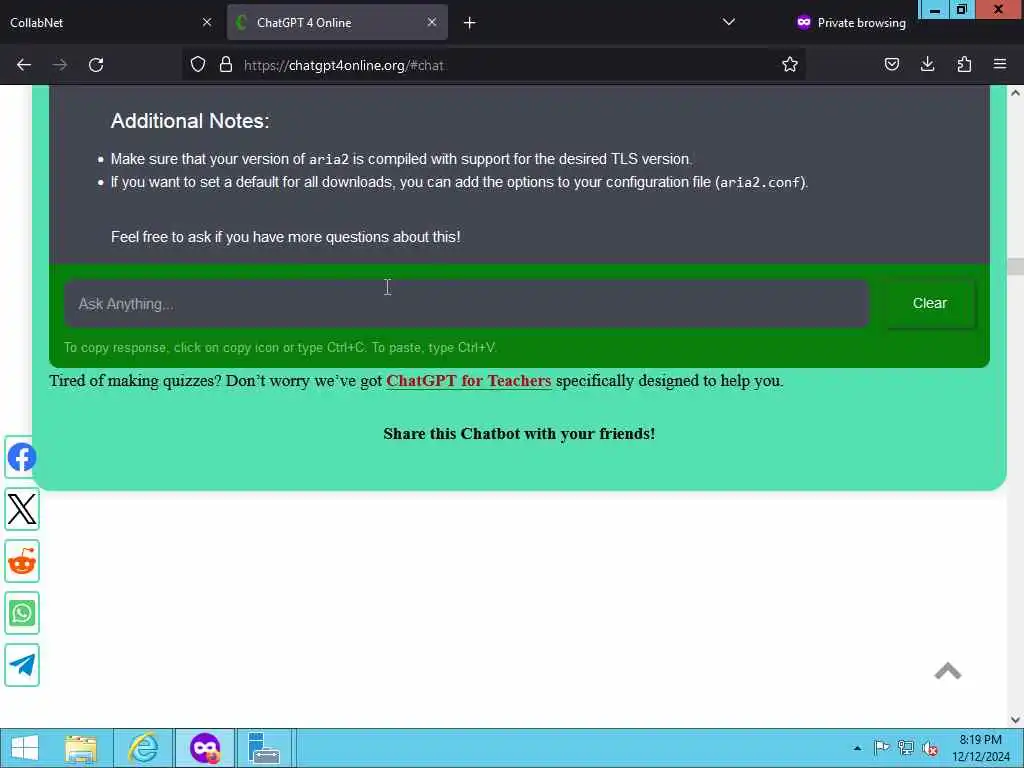Image resolution: width=1024 pixels, height=768 pixels.
Task: Expand the list all tabs dropdown
Action: click(729, 22)
